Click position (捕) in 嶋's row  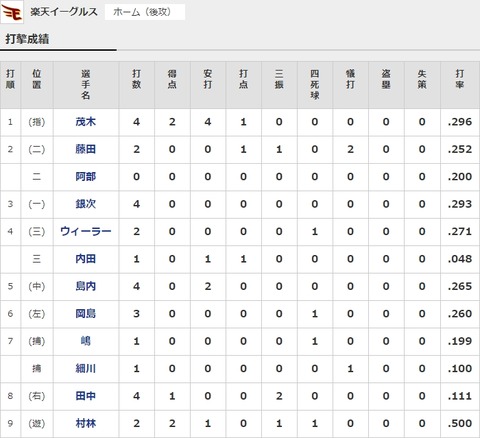coord(37,341)
